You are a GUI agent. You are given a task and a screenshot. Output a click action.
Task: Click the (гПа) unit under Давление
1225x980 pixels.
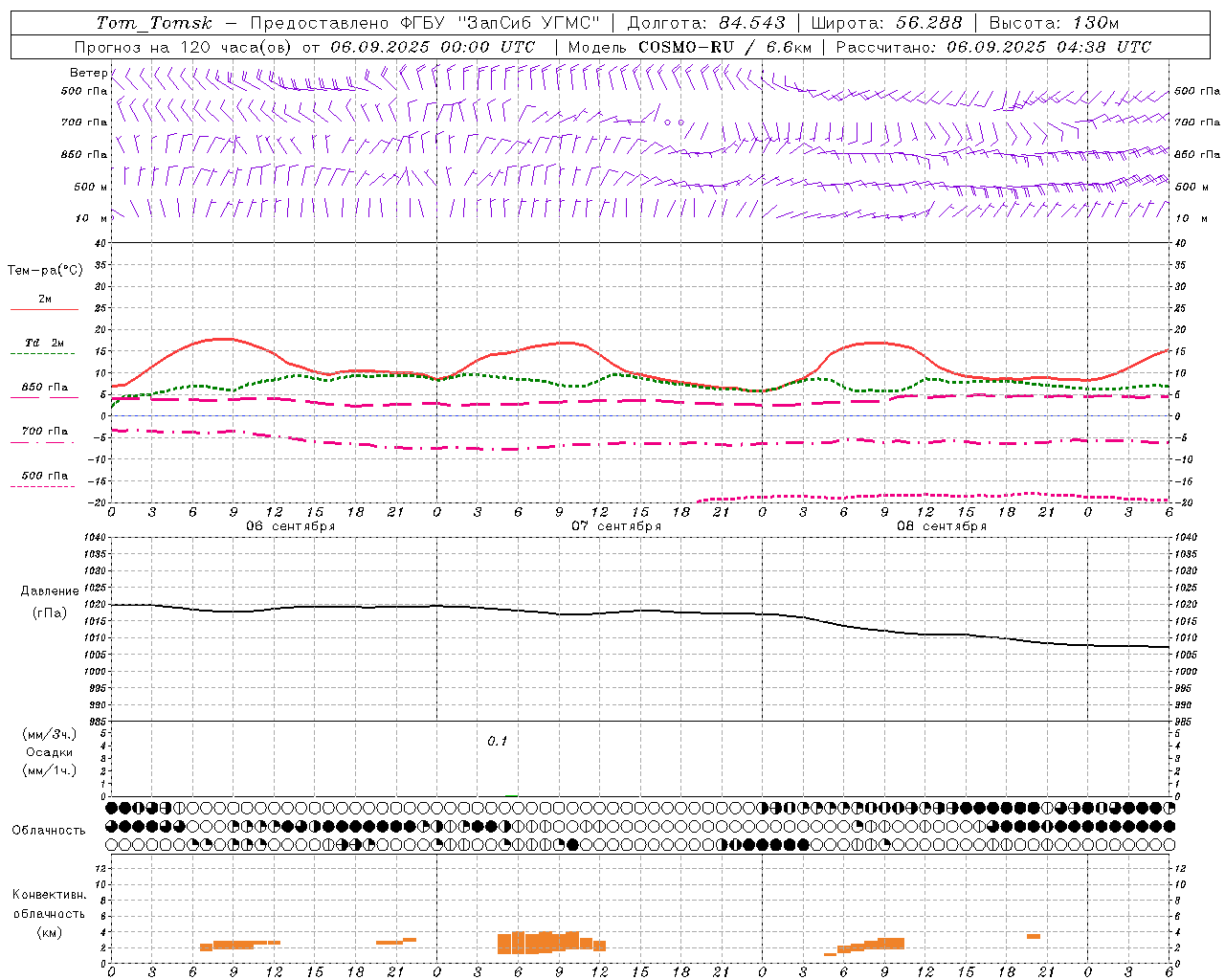point(50,613)
